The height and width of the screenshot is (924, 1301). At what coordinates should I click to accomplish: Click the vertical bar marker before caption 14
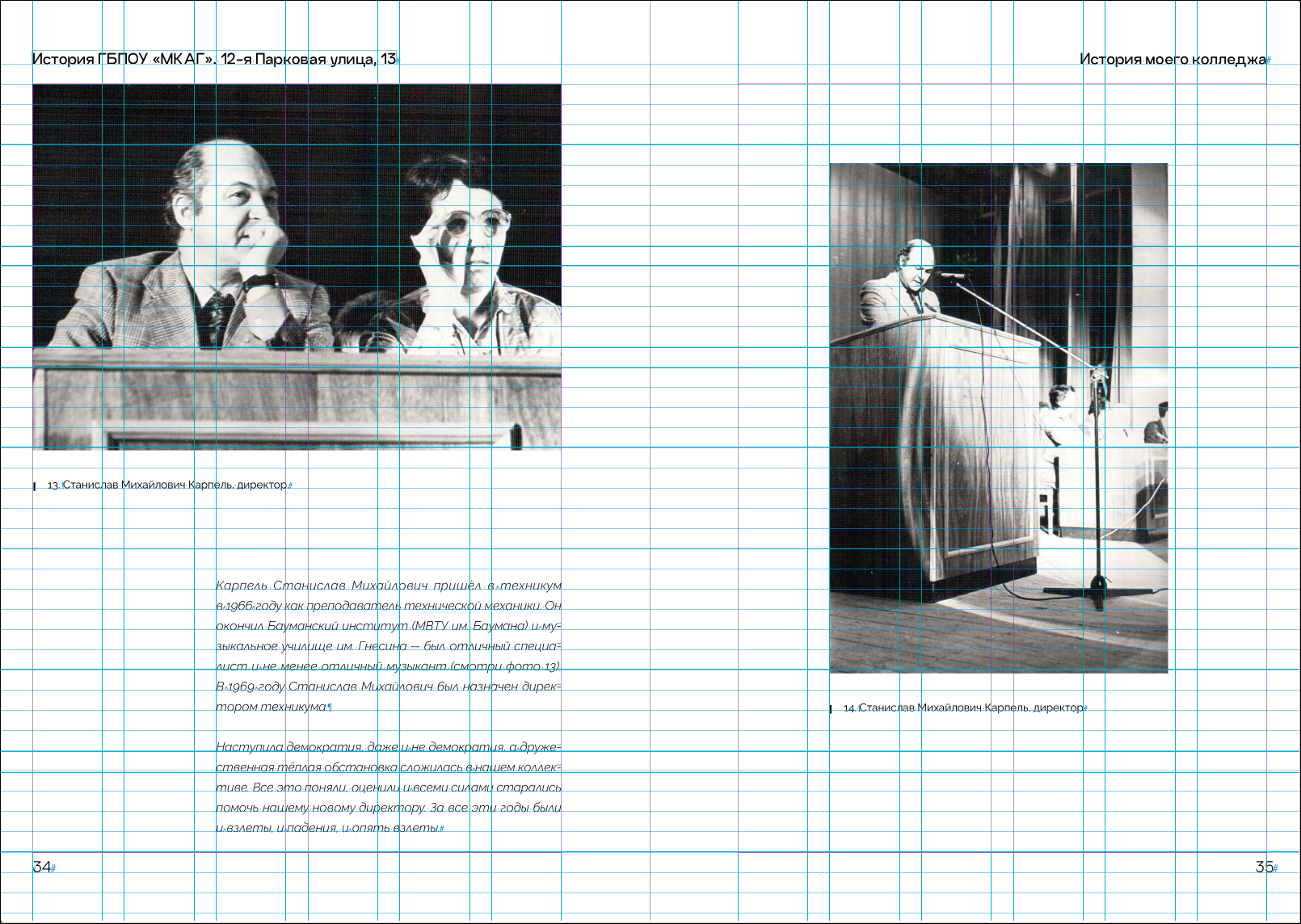[x=831, y=709]
